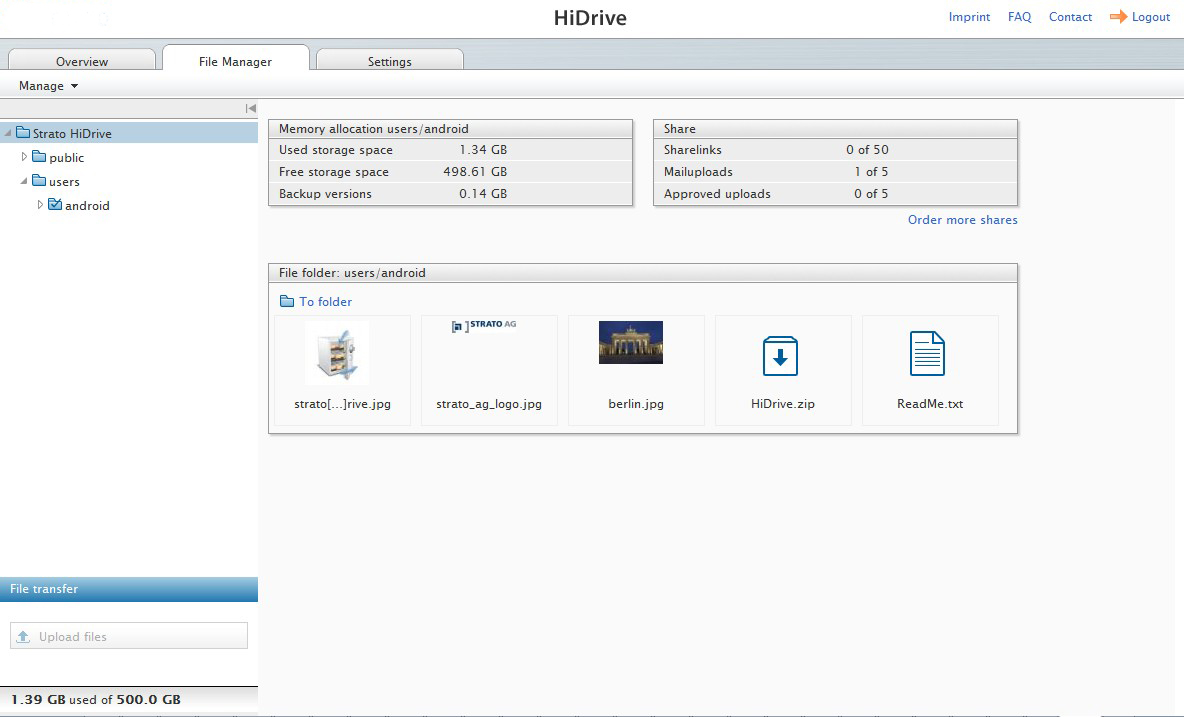Collapse the users folder node
Screen dimensions: 1184x717
tap(23, 180)
